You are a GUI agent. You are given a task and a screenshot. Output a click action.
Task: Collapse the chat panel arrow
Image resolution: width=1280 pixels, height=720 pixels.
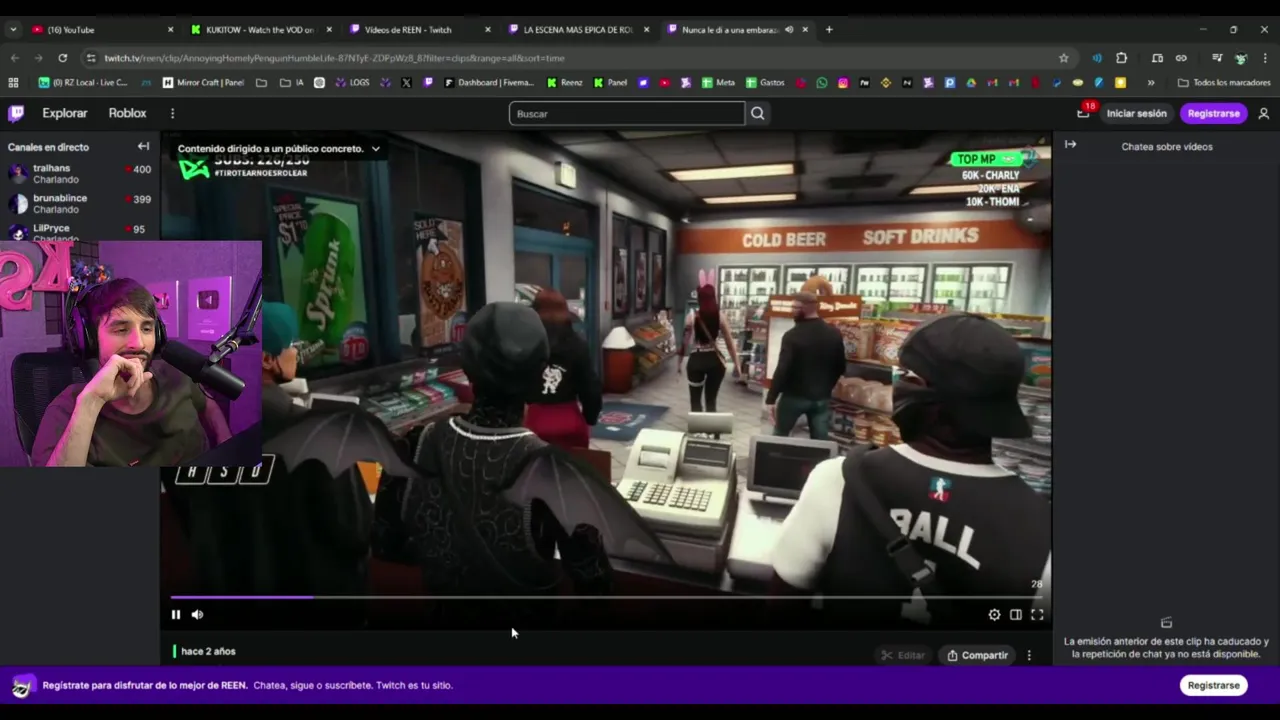(x=1070, y=145)
